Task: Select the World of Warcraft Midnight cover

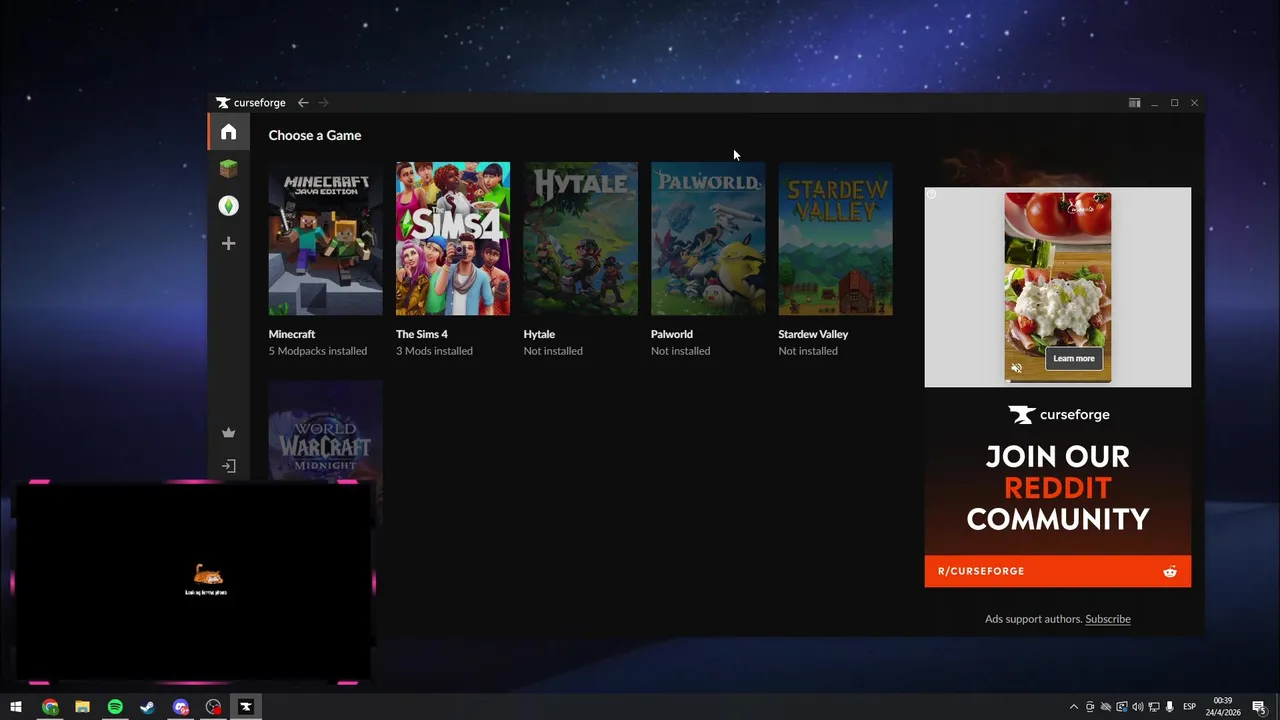Action: [325, 430]
